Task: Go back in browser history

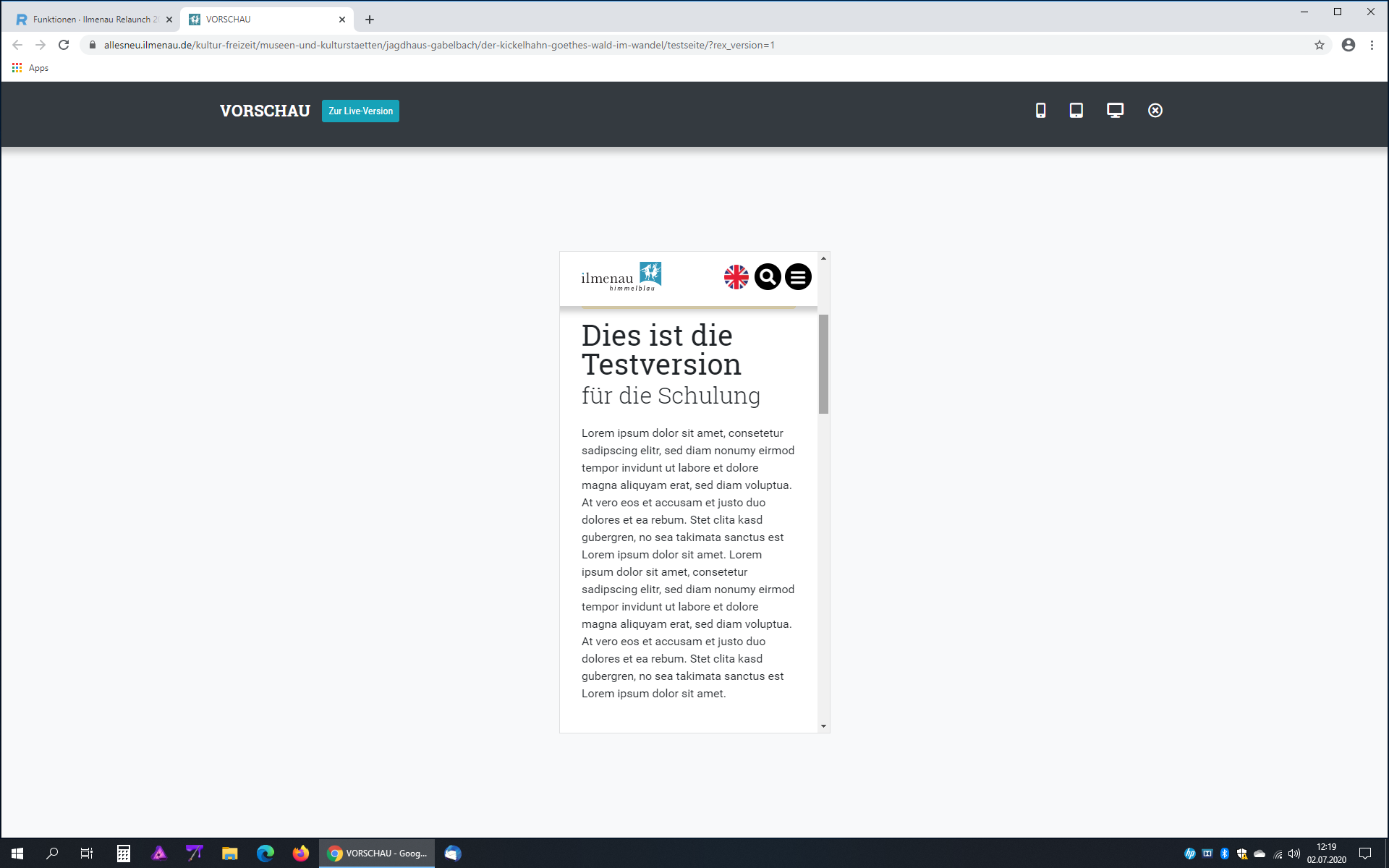Action: point(17,45)
